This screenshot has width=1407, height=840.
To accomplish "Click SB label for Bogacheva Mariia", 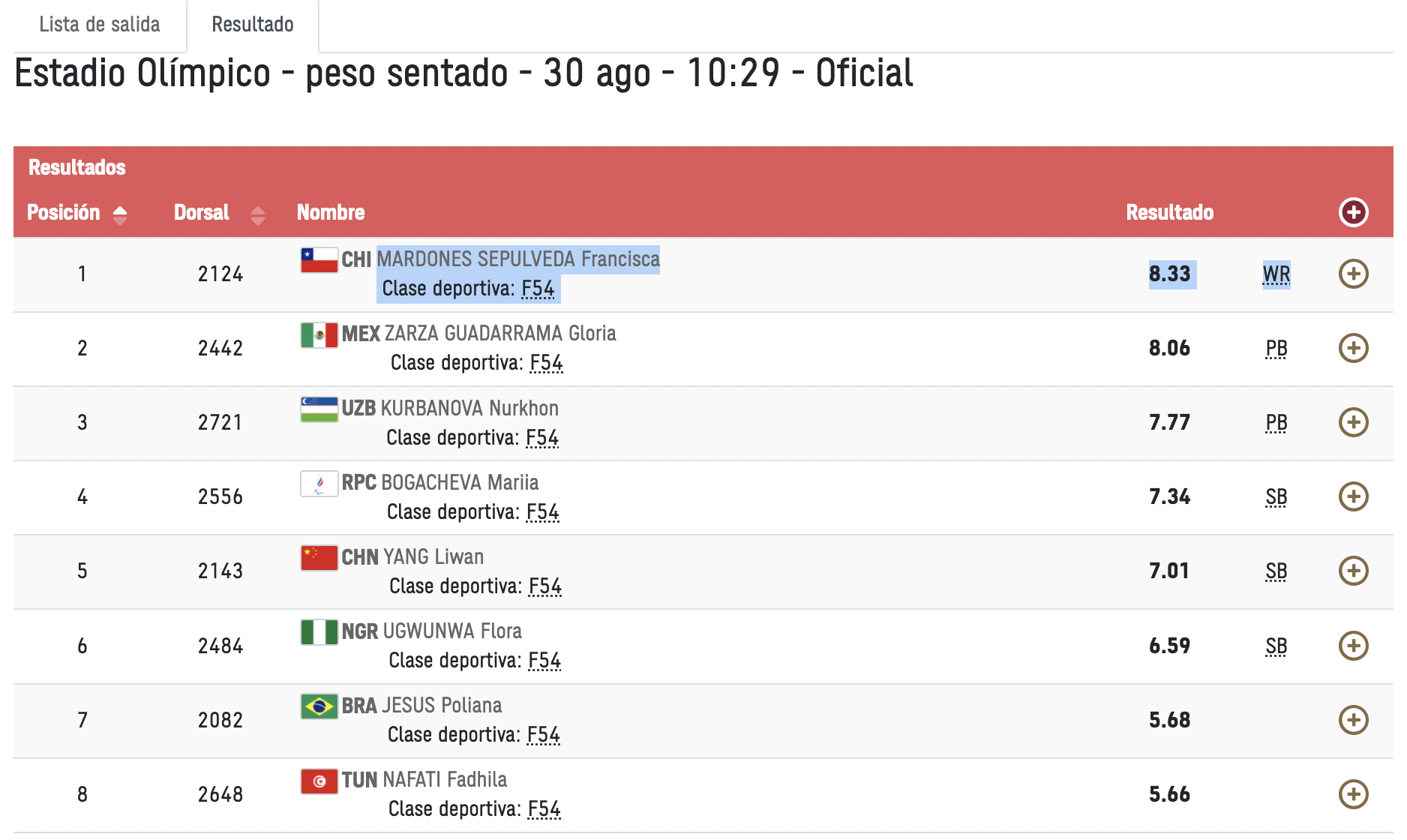I will tap(1276, 497).
